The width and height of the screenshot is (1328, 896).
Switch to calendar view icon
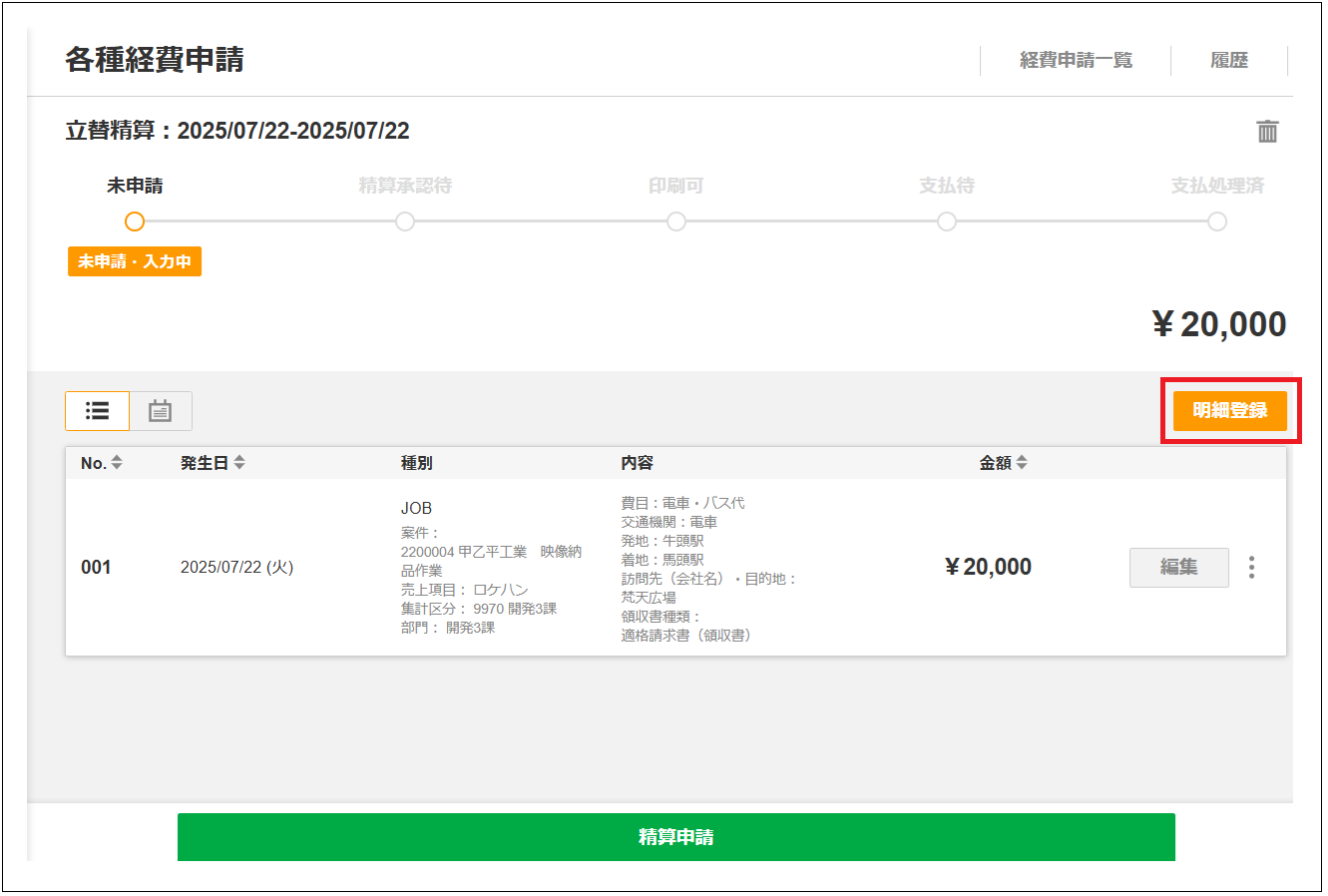[x=160, y=411]
